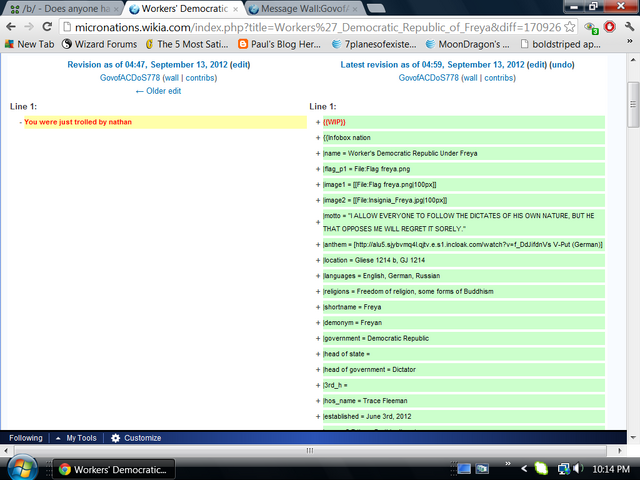The height and width of the screenshot is (480, 640).
Task: Click the 10:14 PM clock
Action: (611, 469)
